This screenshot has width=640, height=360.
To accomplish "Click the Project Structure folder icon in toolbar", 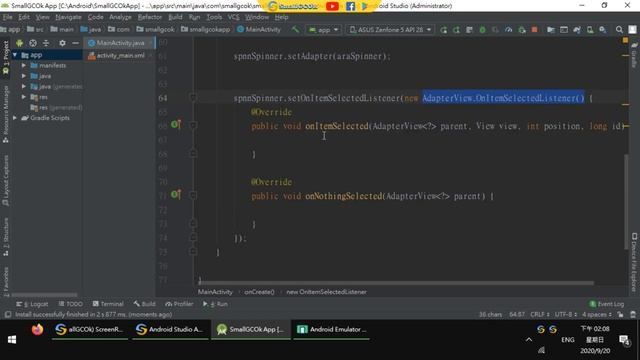I will point(551,30).
